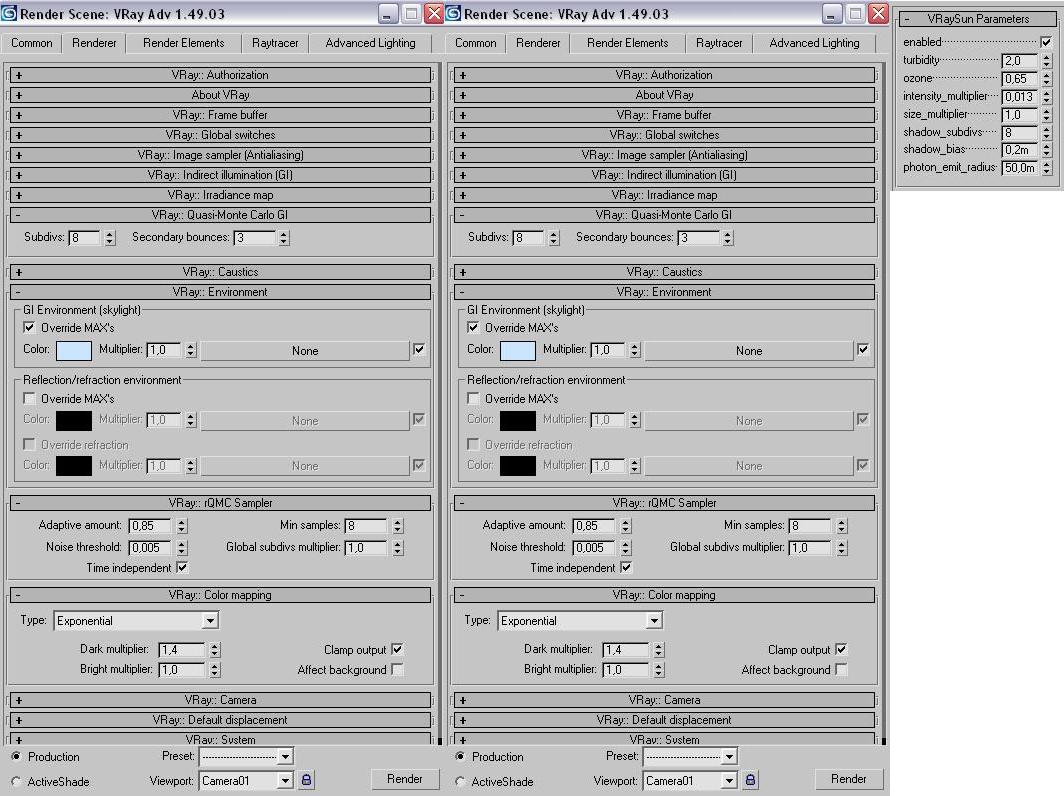Screen dimensions: 1064x796
Task: Click the 3ds Max app icon in left title bar
Action: coord(9,13)
